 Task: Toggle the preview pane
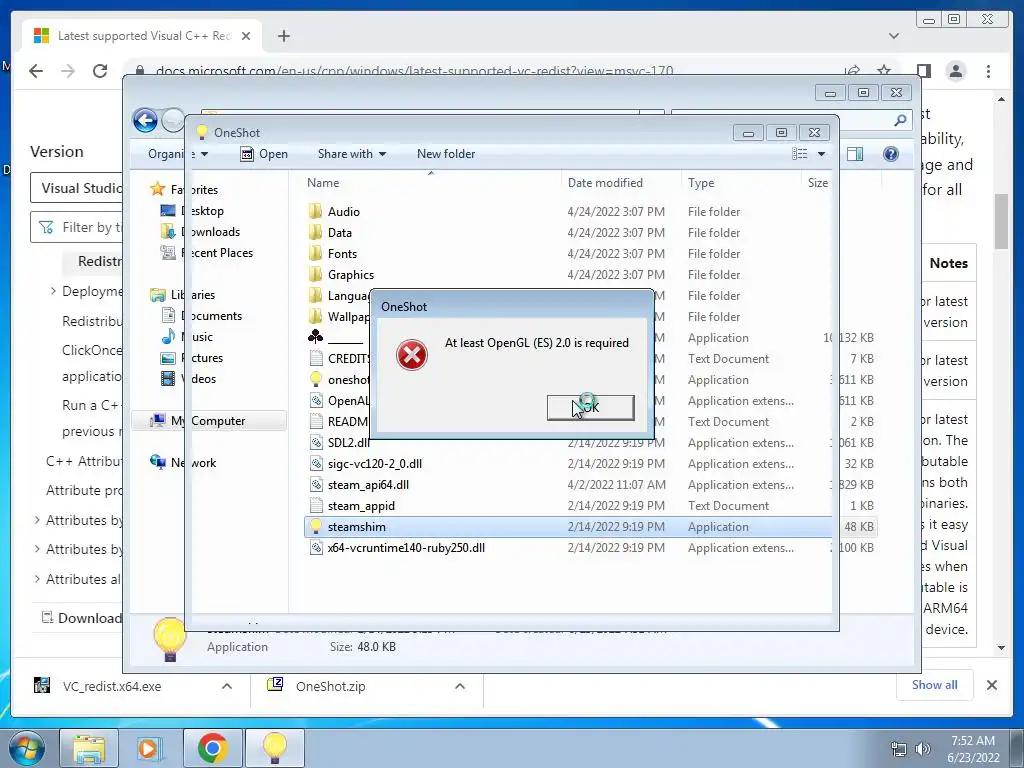click(855, 154)
